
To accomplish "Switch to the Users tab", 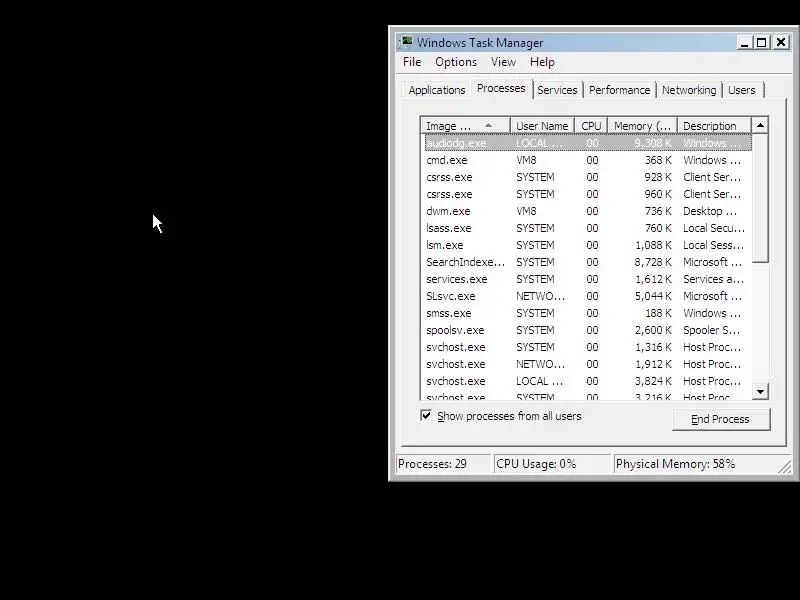I will tap(741, 90).
